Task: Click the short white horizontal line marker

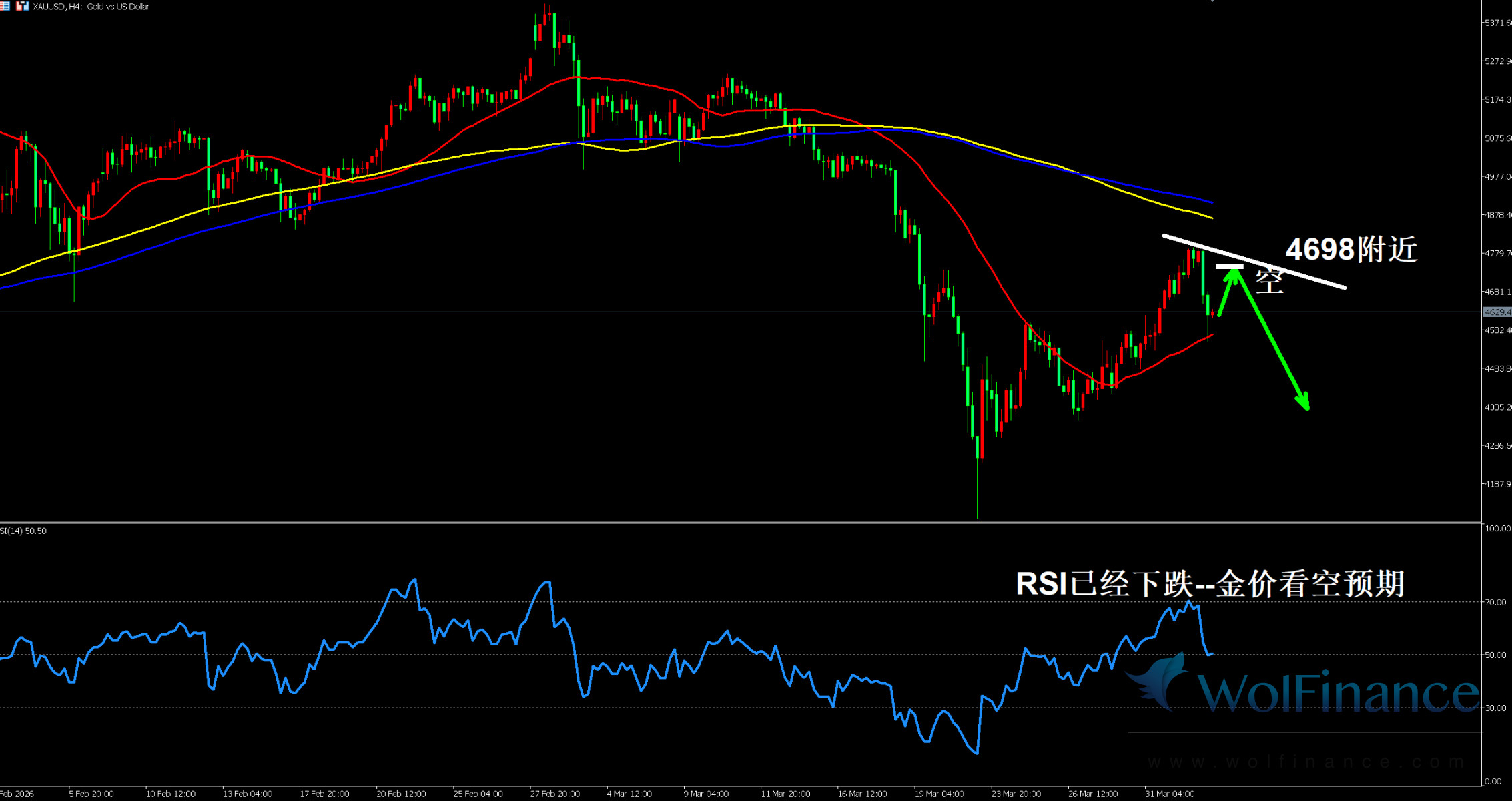Action: pyautogui.click(x=1230, y=267)
